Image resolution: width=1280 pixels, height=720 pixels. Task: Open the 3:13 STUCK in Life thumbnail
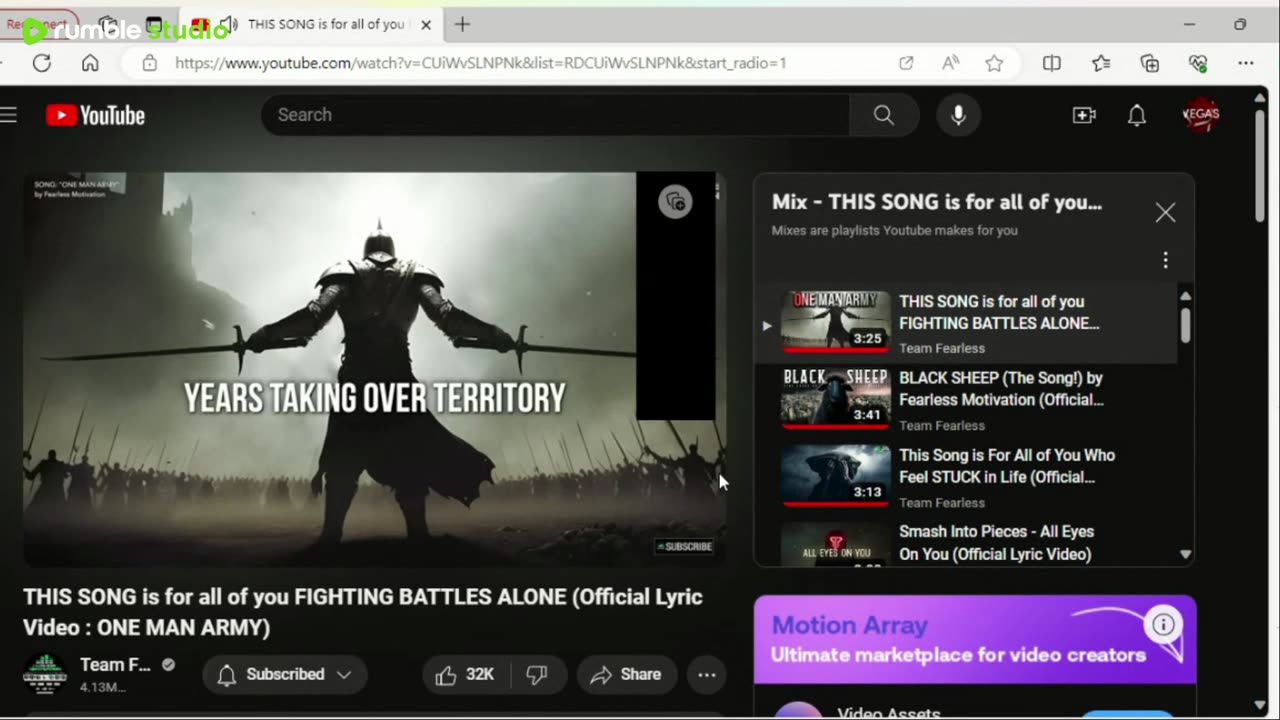835,476
